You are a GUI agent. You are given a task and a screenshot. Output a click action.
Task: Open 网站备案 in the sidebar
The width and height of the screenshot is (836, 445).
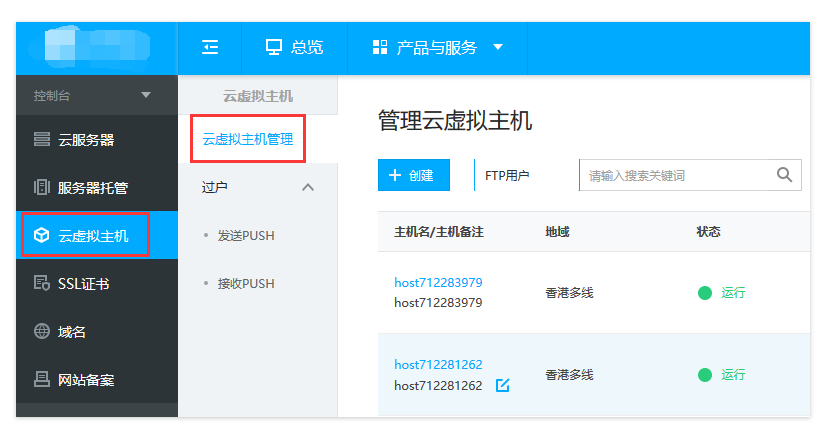click(x=97, y=379)
